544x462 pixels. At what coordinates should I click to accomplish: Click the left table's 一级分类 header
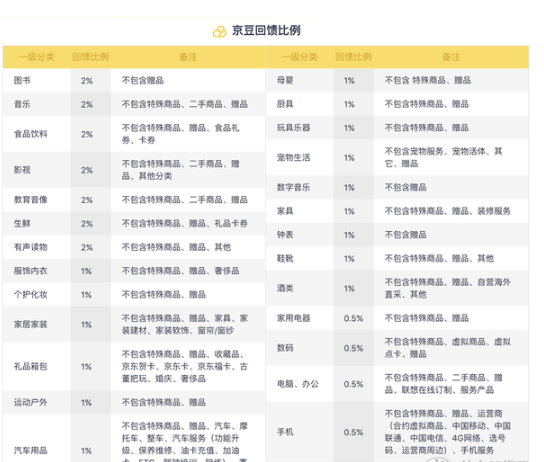point(36,57)
